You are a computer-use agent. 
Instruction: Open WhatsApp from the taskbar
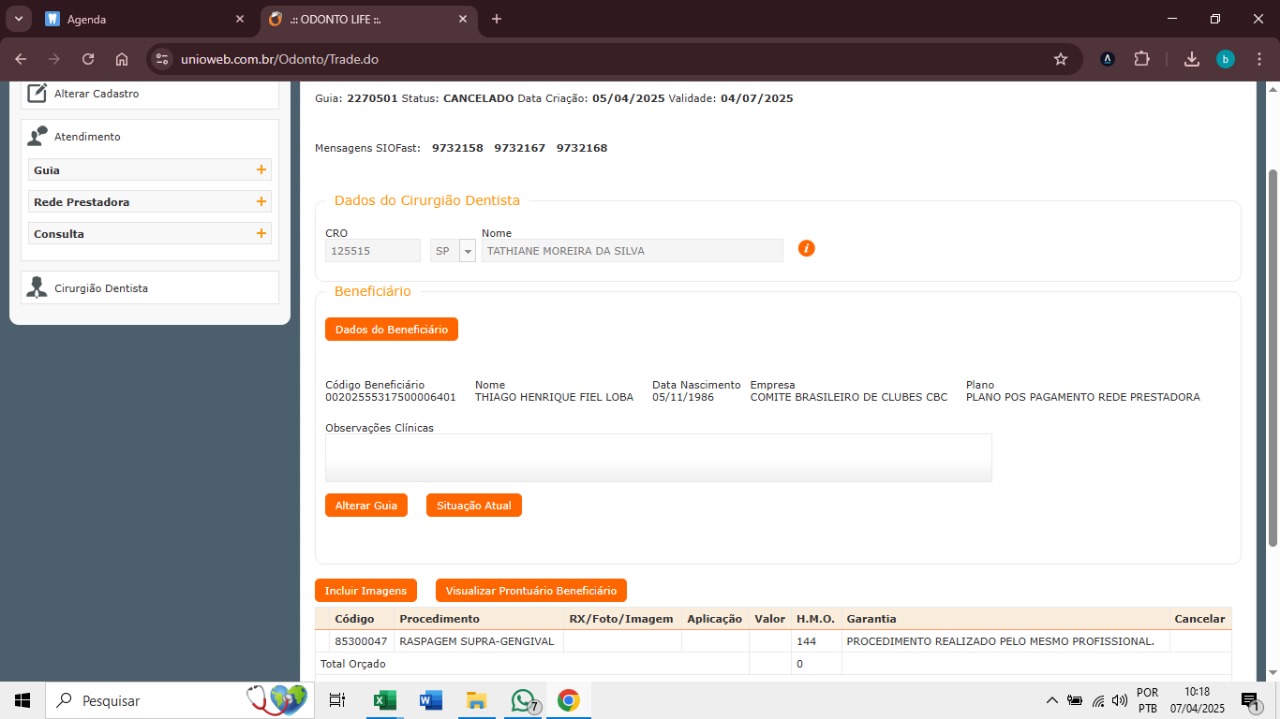(x=522, y=701)
